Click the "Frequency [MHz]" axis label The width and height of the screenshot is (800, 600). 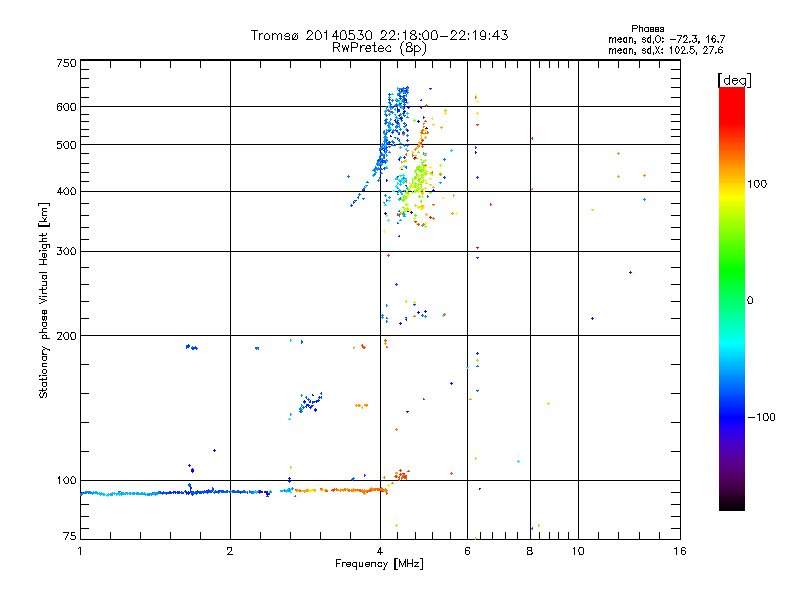379,564
